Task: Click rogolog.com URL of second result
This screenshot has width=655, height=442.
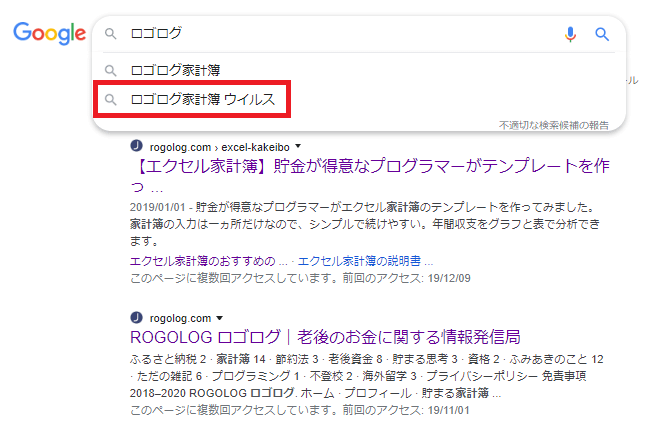Action: pos(180,318)
